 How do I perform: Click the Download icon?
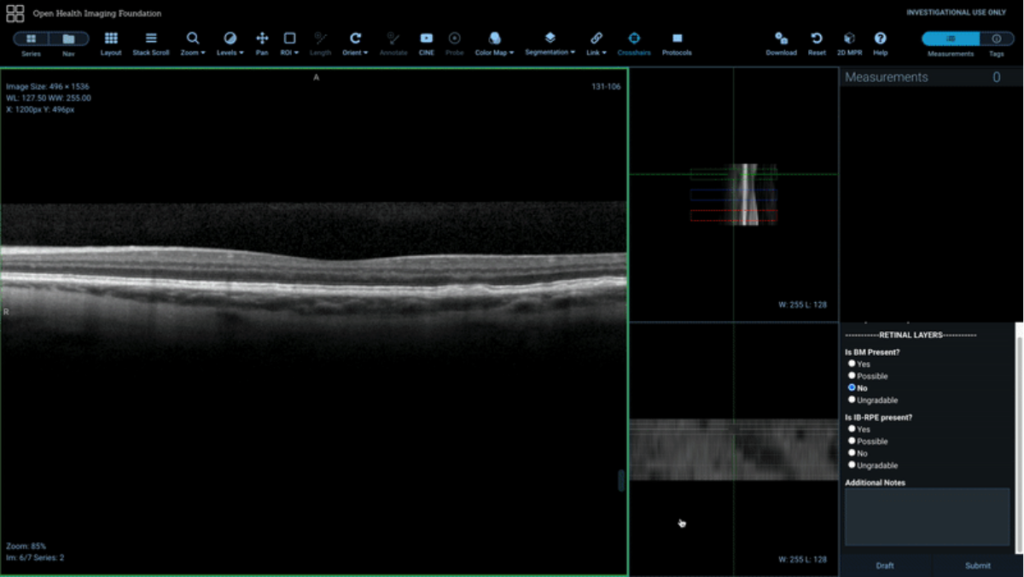(x=781, y=40)
